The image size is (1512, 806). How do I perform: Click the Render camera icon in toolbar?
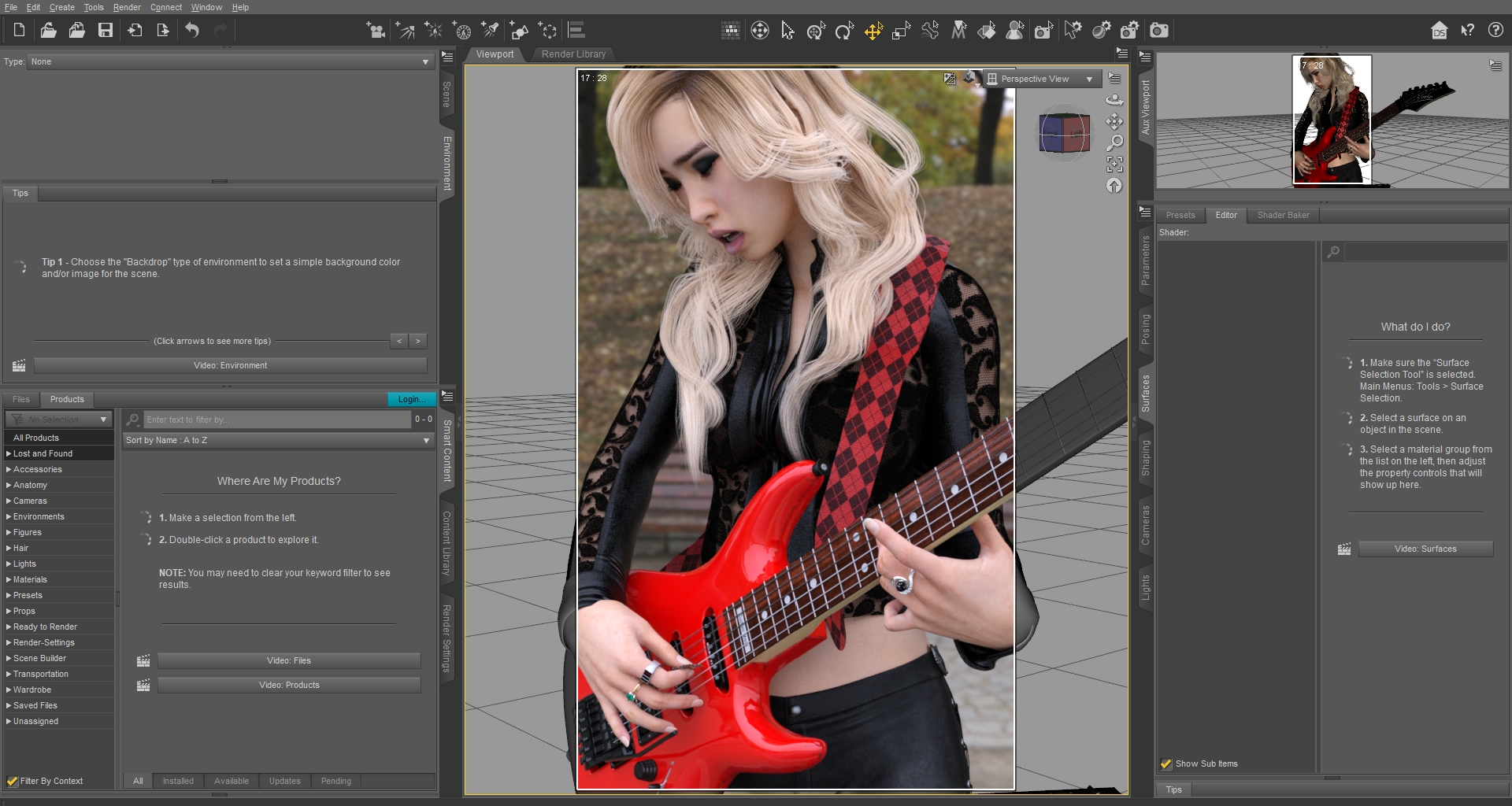pos(1158,31)
